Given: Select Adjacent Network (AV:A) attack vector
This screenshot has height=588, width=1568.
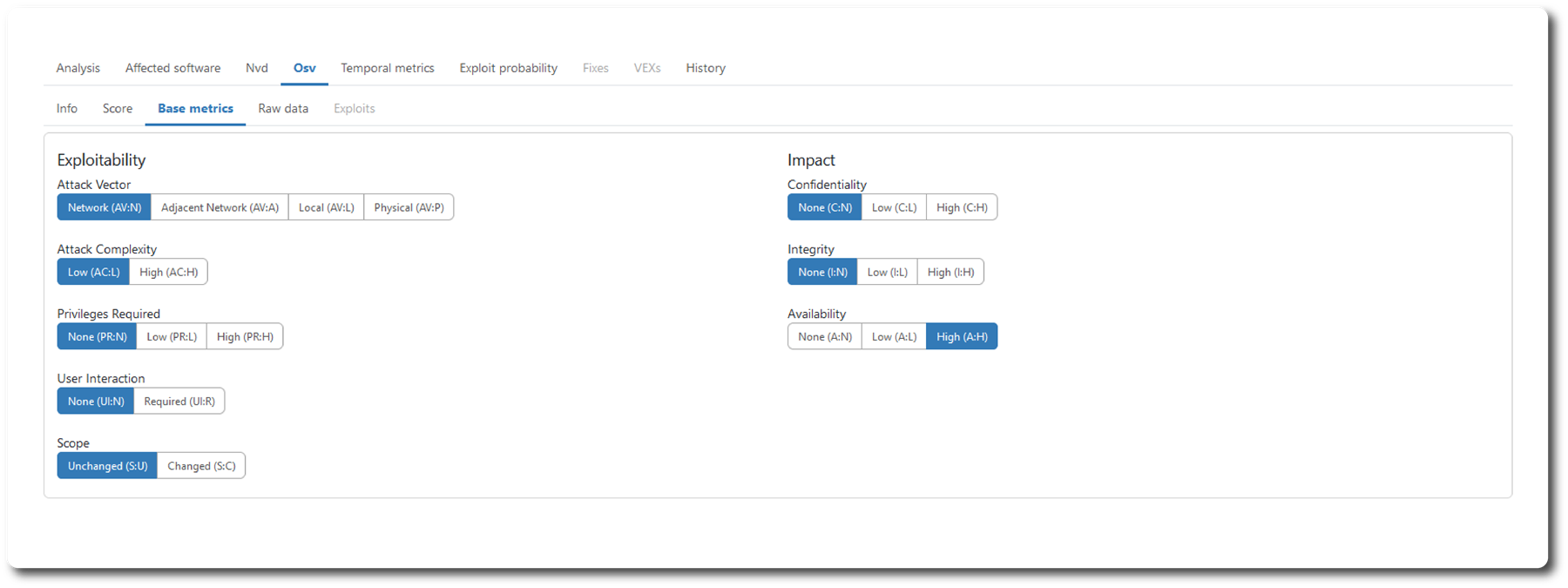Looking at the screenshot, I should pos(220,207).
